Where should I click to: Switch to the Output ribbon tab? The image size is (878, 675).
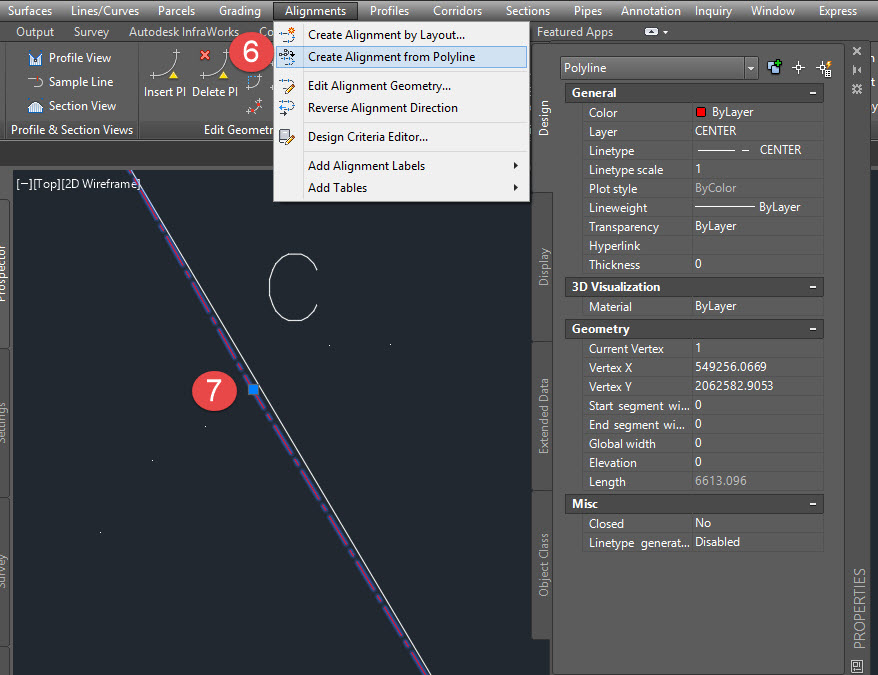[x=35, y=32]
